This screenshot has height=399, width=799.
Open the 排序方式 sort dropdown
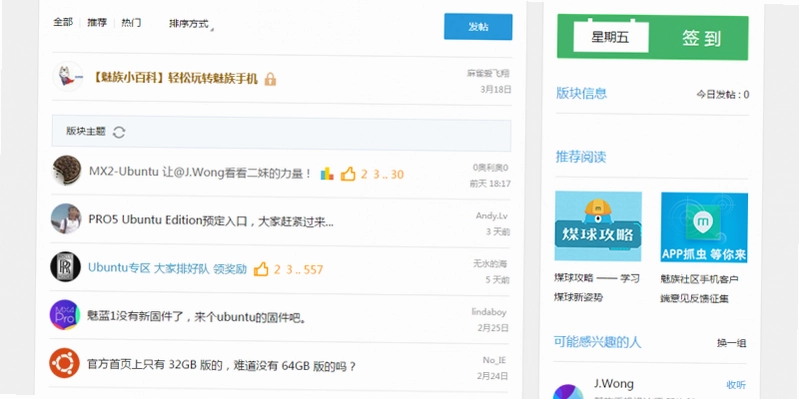191,24
